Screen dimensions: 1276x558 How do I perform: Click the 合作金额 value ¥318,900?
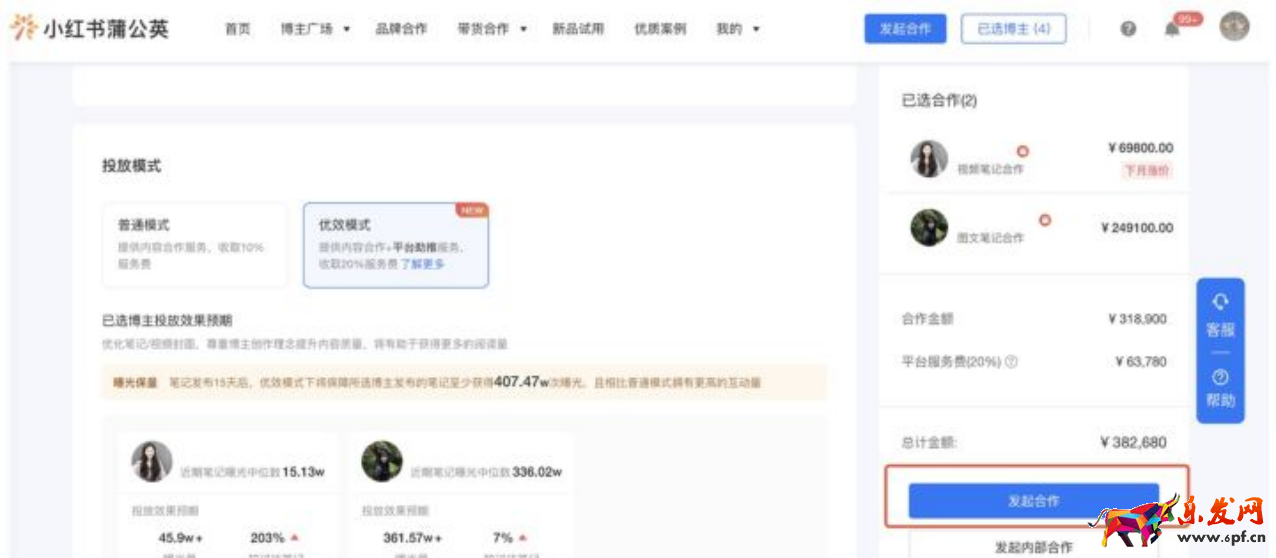[x=1137, y=319]
